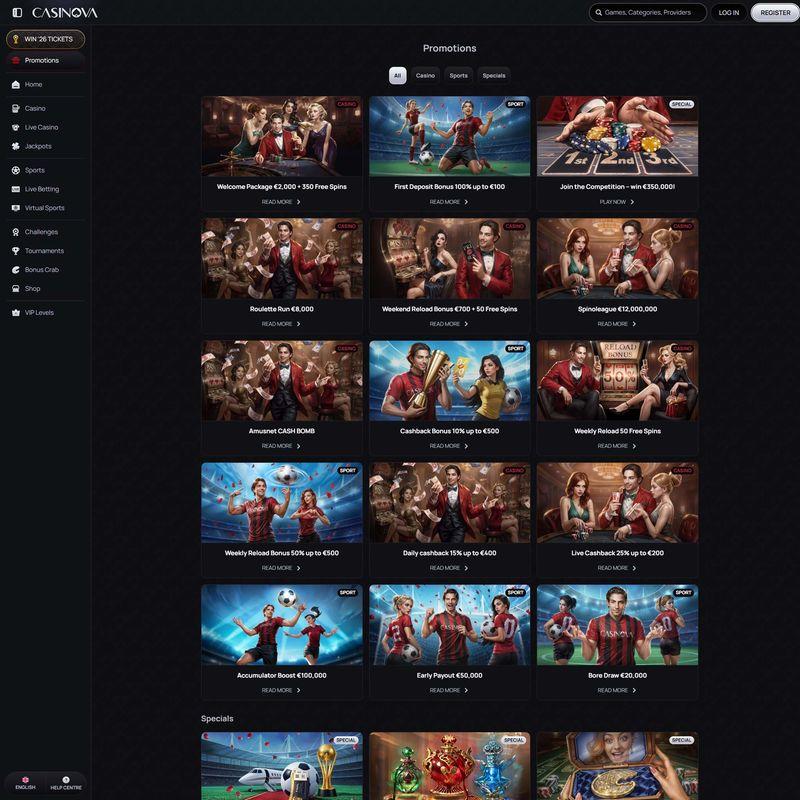The width and height of the screenshot is (800, 800).
Task: Read more chevron for Accumulator Boost €100,000
Action: tap(298, 690)
